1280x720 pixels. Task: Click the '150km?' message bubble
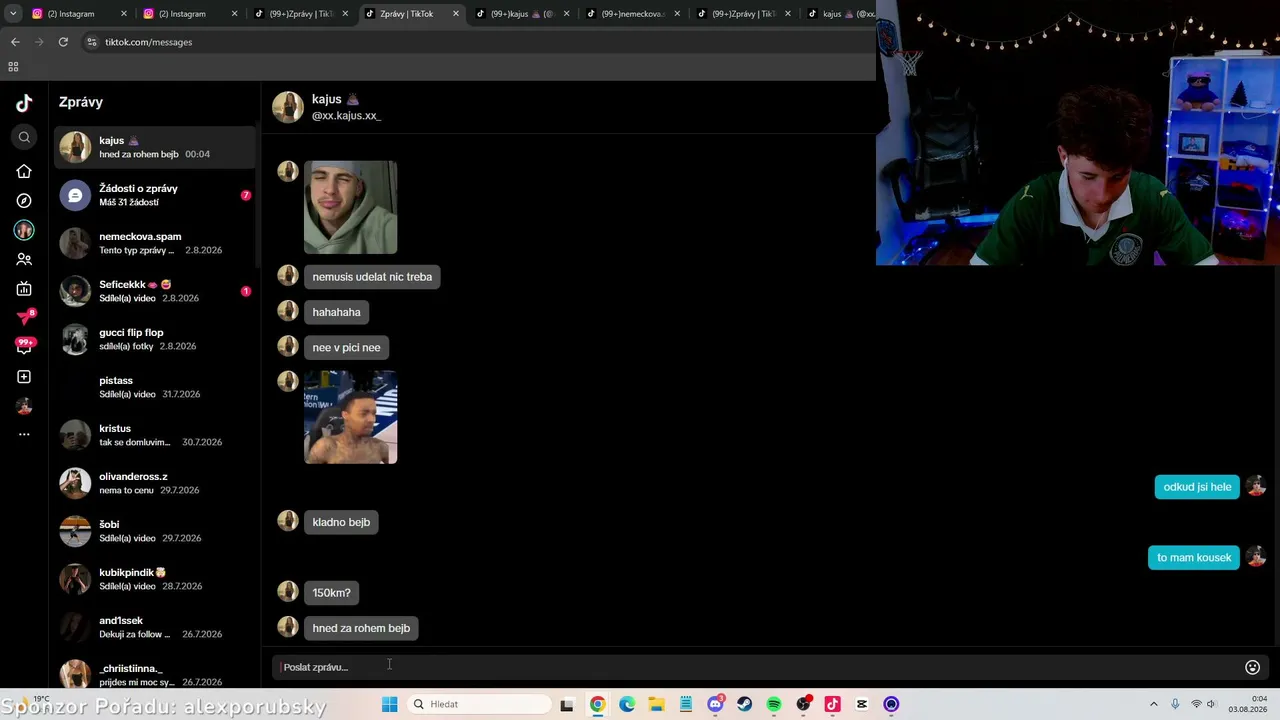tap(331, 593)
